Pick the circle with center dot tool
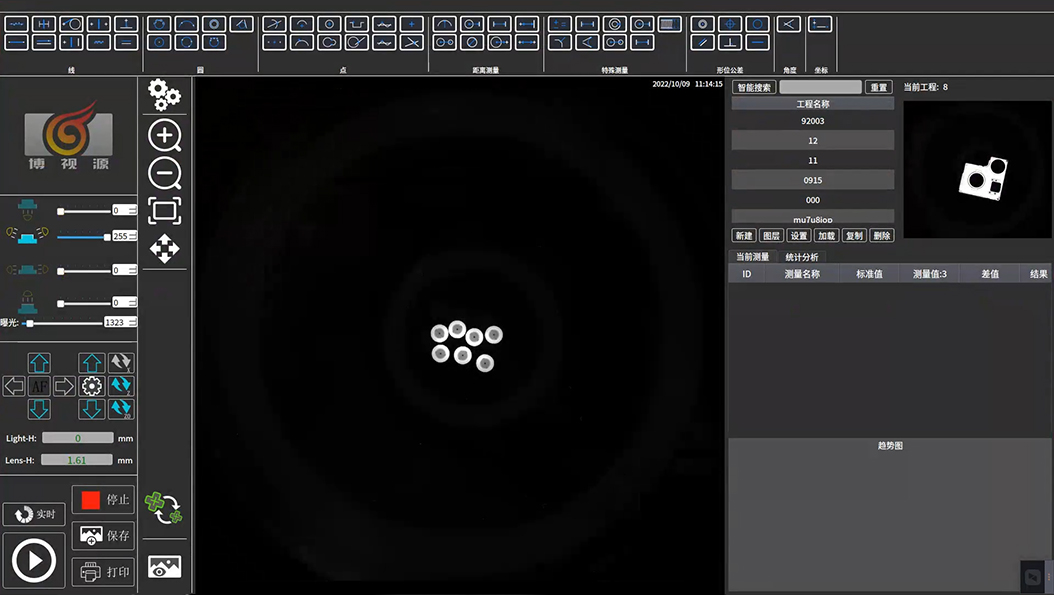This screenshot has height=595, width=1054. [x=159, y=42]
